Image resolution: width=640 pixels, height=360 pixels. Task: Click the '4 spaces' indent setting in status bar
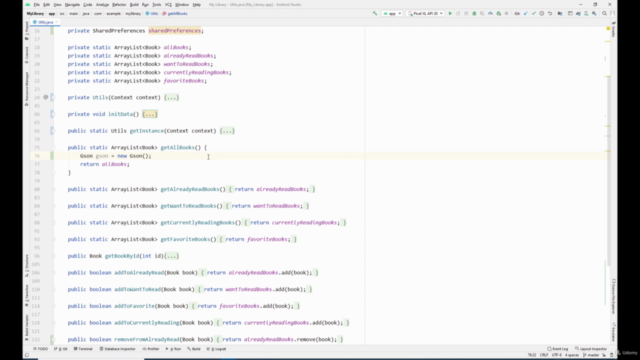pyautogui.click(x=572, y=355)
